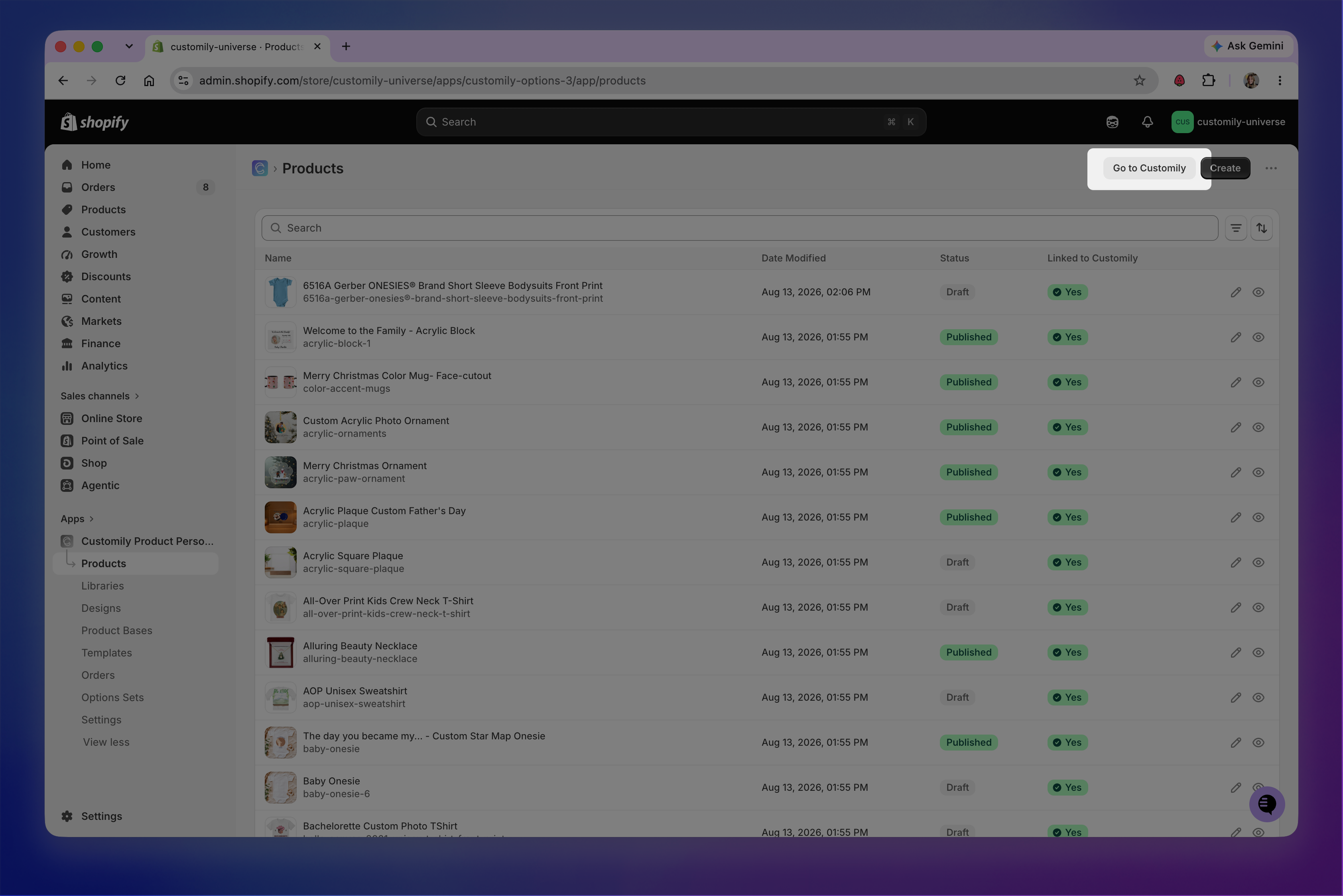Viewport: 1343px width, 896px height.
Task: Open Product Bases under Customily app
Action: pos(116,630)
